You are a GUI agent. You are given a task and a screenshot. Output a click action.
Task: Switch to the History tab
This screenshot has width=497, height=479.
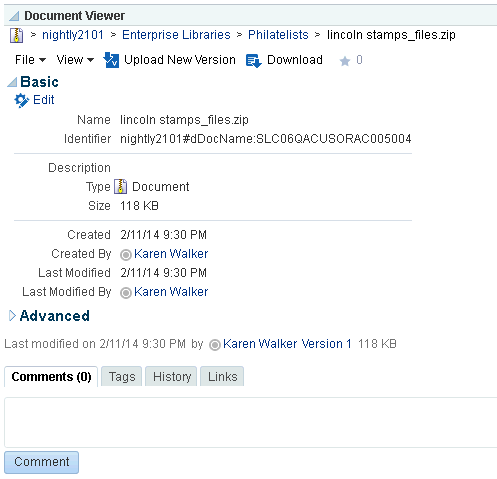tap(171, 376)
